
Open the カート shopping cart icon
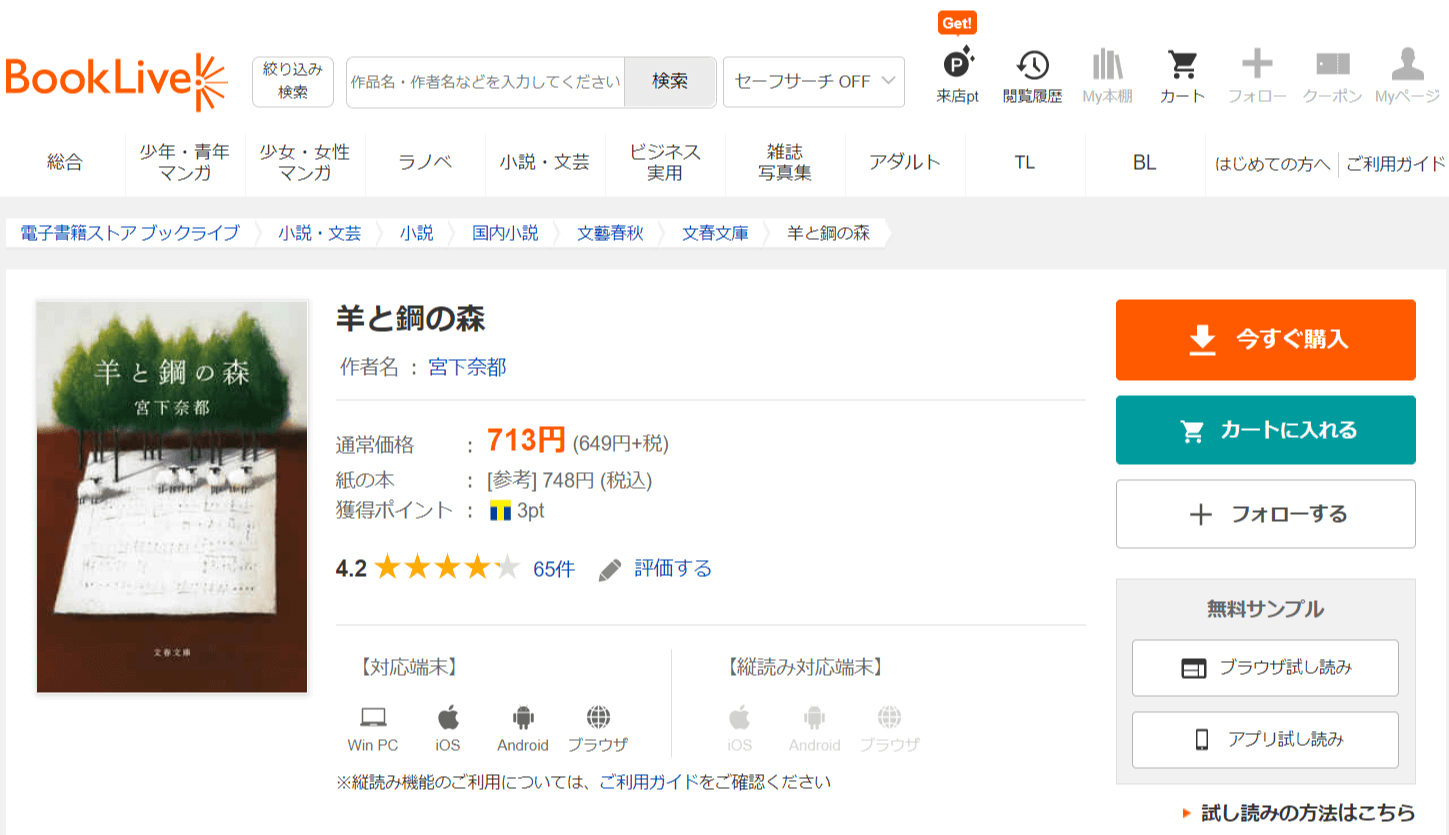tap(1182, 66)
